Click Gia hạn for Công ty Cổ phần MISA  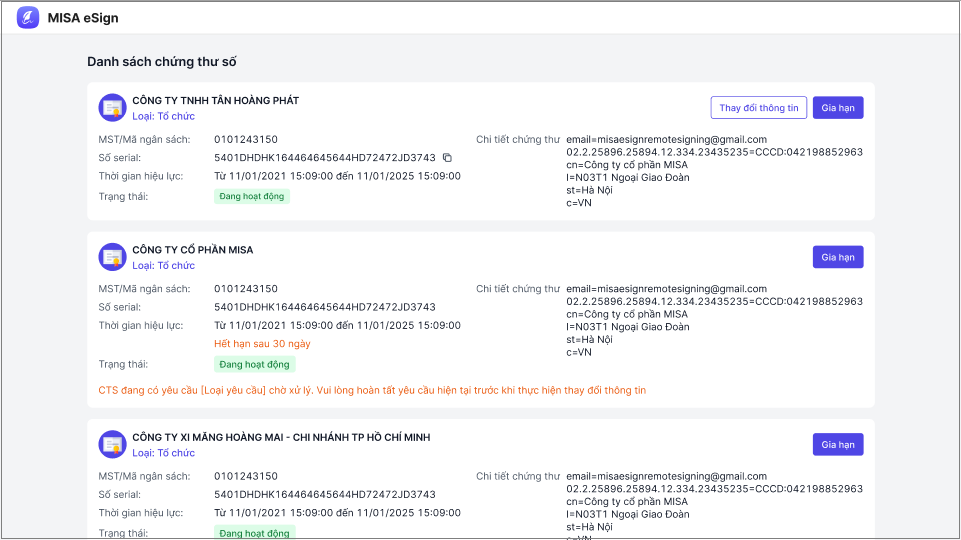pyautogui.click(x=838, y=257)
